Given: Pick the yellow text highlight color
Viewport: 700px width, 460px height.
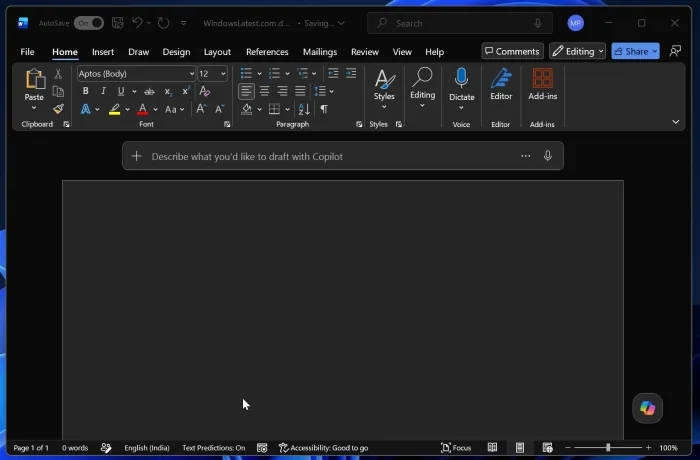Looking at the screenshot, I should pos(114,109).
